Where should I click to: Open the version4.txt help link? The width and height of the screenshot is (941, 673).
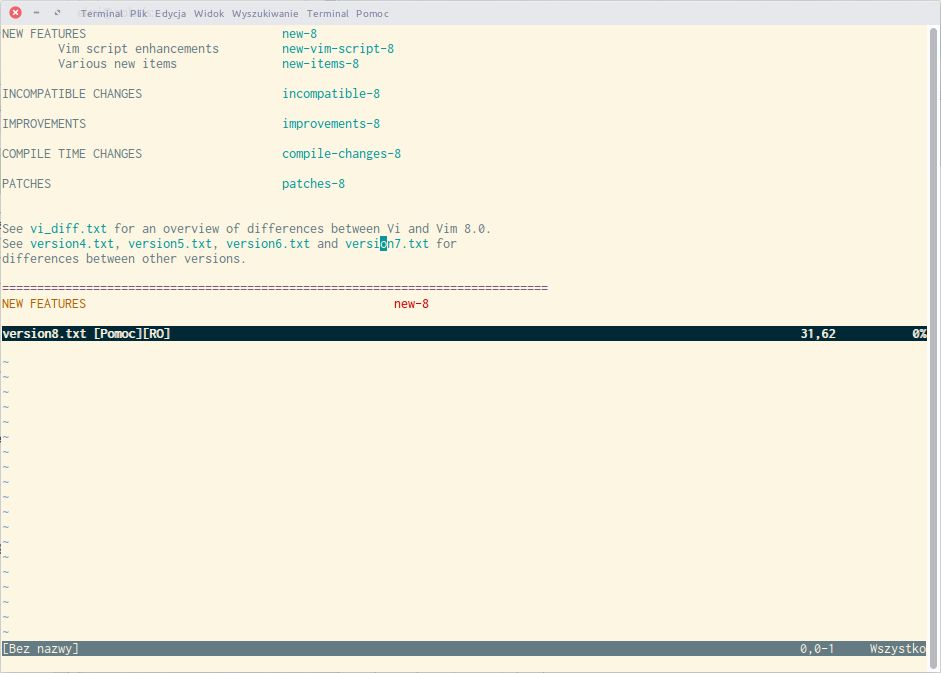[72, 244]
